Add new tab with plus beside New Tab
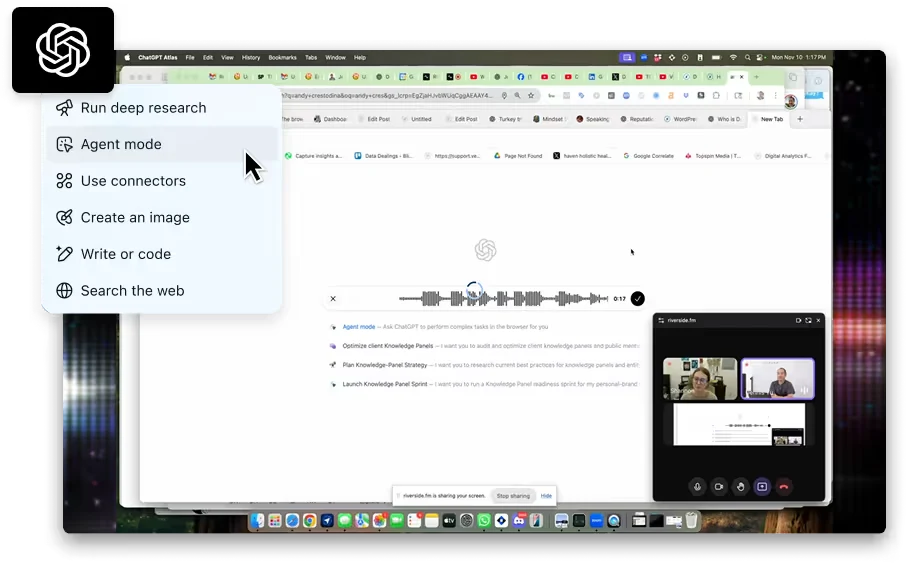The width and height of the screenshot is (908, 564). [800, 119]
